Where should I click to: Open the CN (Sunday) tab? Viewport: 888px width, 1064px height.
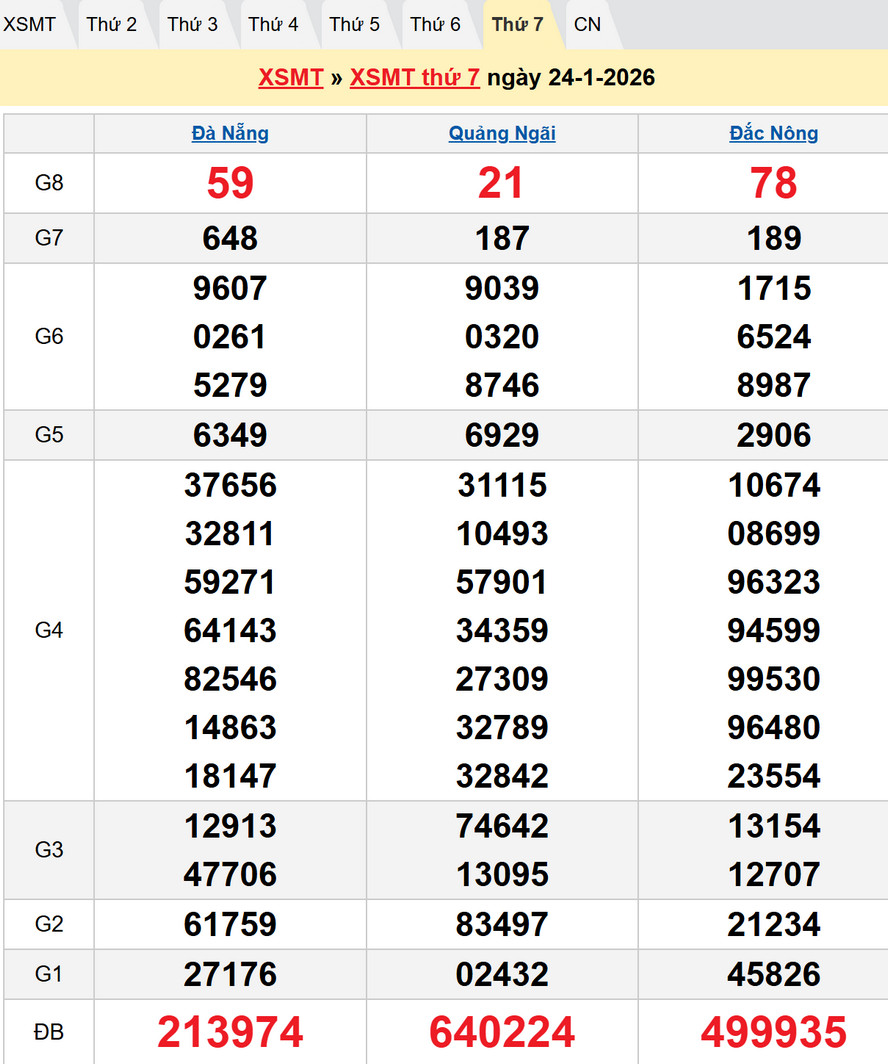(588, 24)
